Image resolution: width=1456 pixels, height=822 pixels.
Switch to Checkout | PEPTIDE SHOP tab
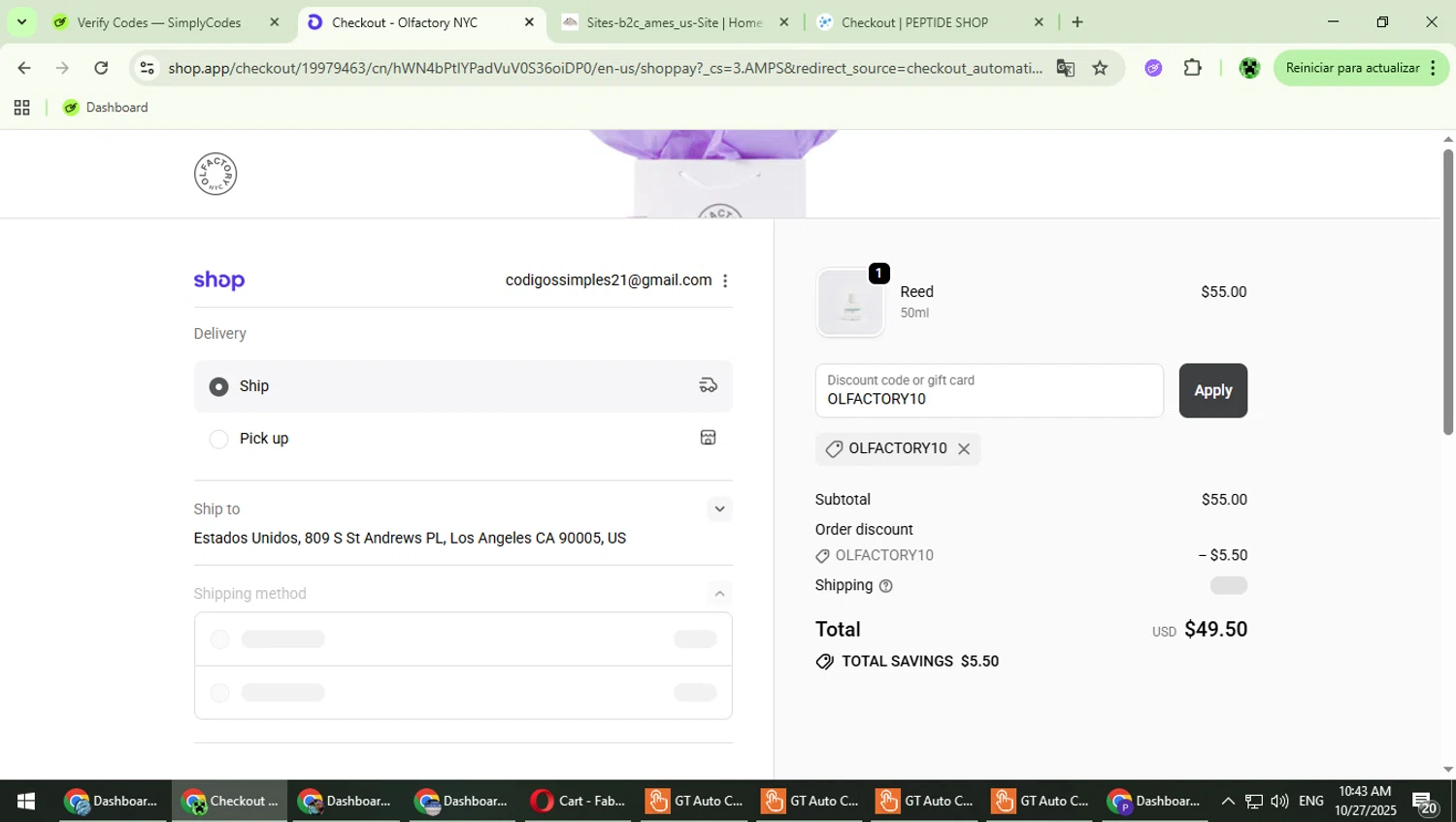(x=914, y=22)
